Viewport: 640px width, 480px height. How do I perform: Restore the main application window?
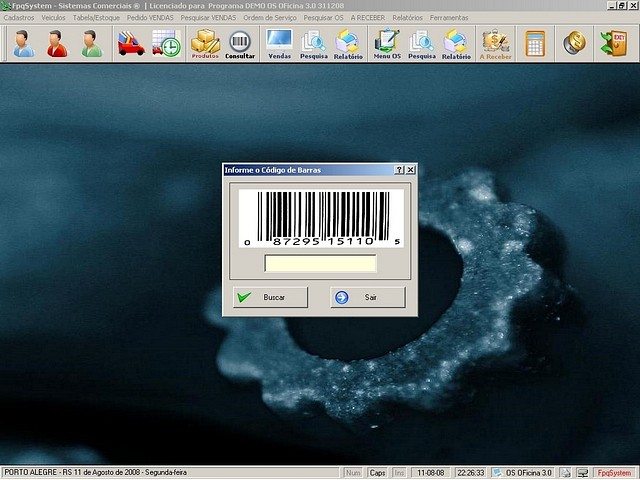tap(622, 6)
